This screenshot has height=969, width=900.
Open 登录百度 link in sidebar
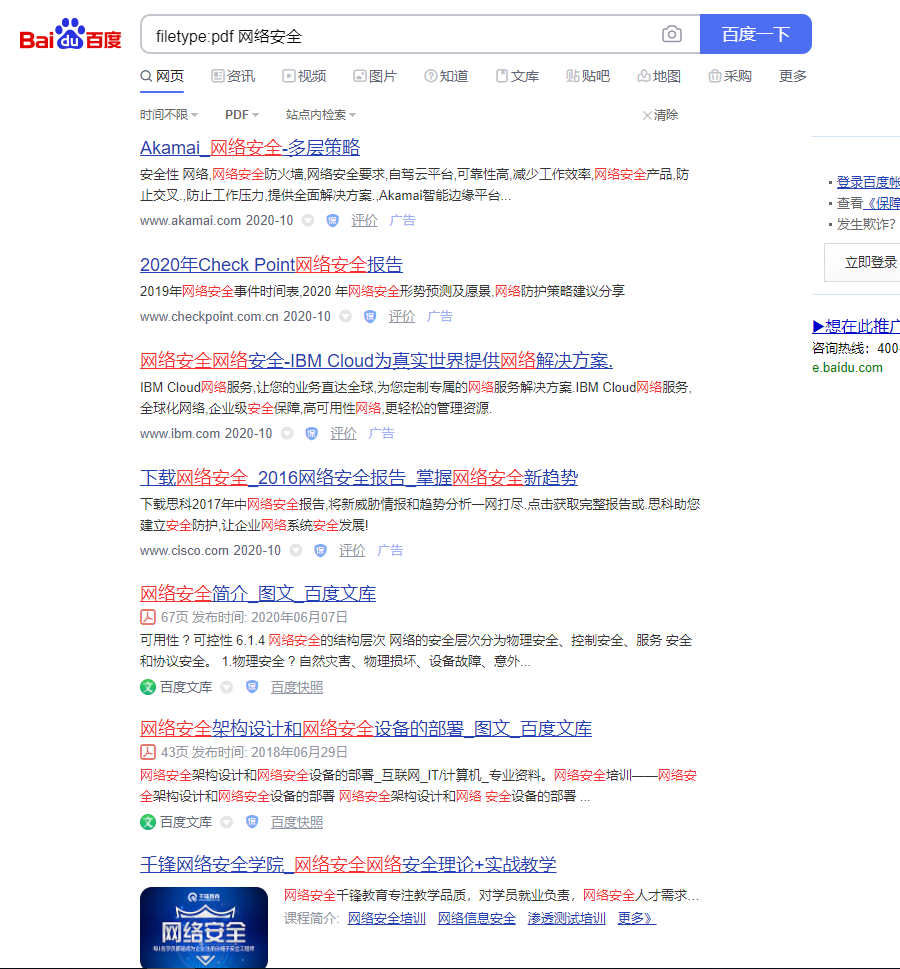click(868, 182)
